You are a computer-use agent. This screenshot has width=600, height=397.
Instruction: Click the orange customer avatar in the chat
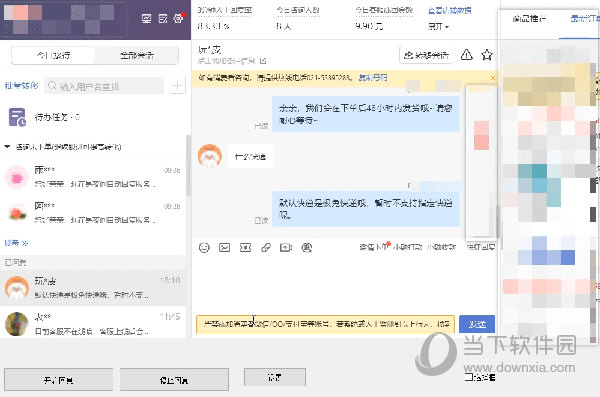210,156
